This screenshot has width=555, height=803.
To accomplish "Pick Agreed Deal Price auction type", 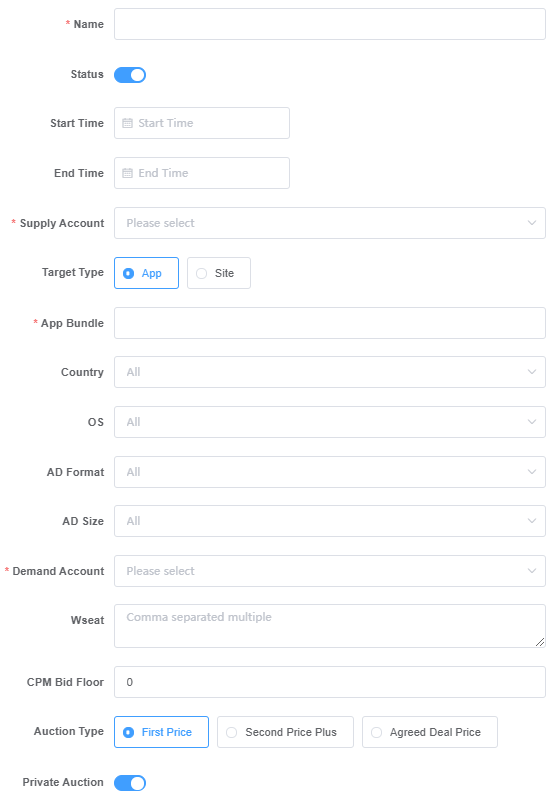I will point(430,732).
